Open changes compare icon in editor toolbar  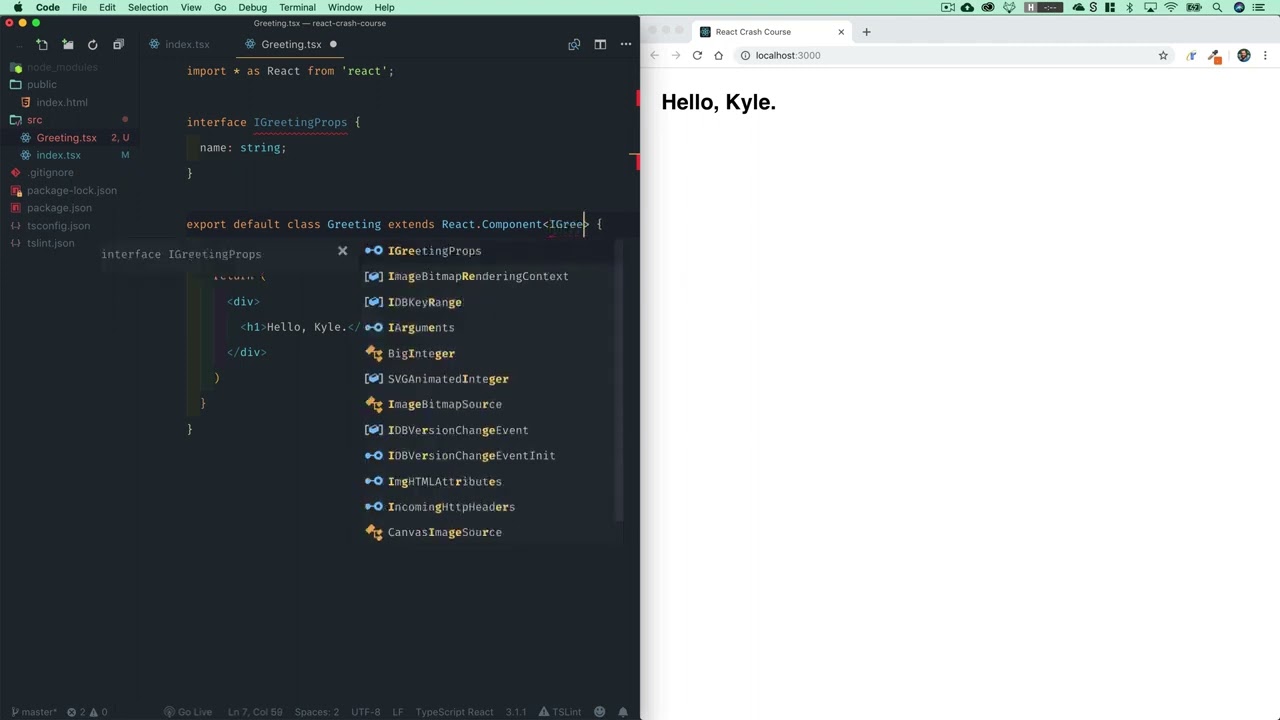point(574,44)
